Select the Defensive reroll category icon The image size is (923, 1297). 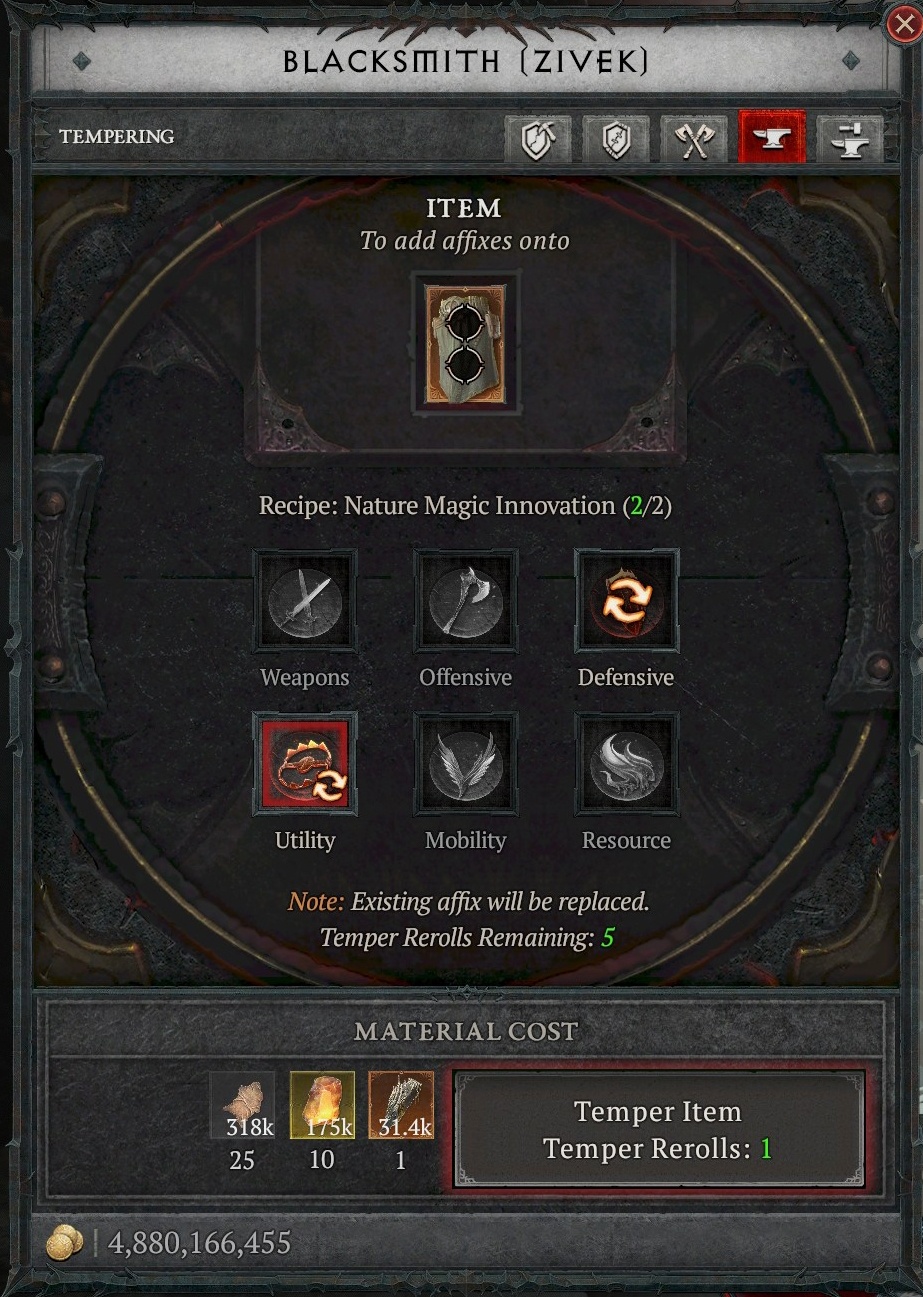pyautogui.click(x=626, y=600)
